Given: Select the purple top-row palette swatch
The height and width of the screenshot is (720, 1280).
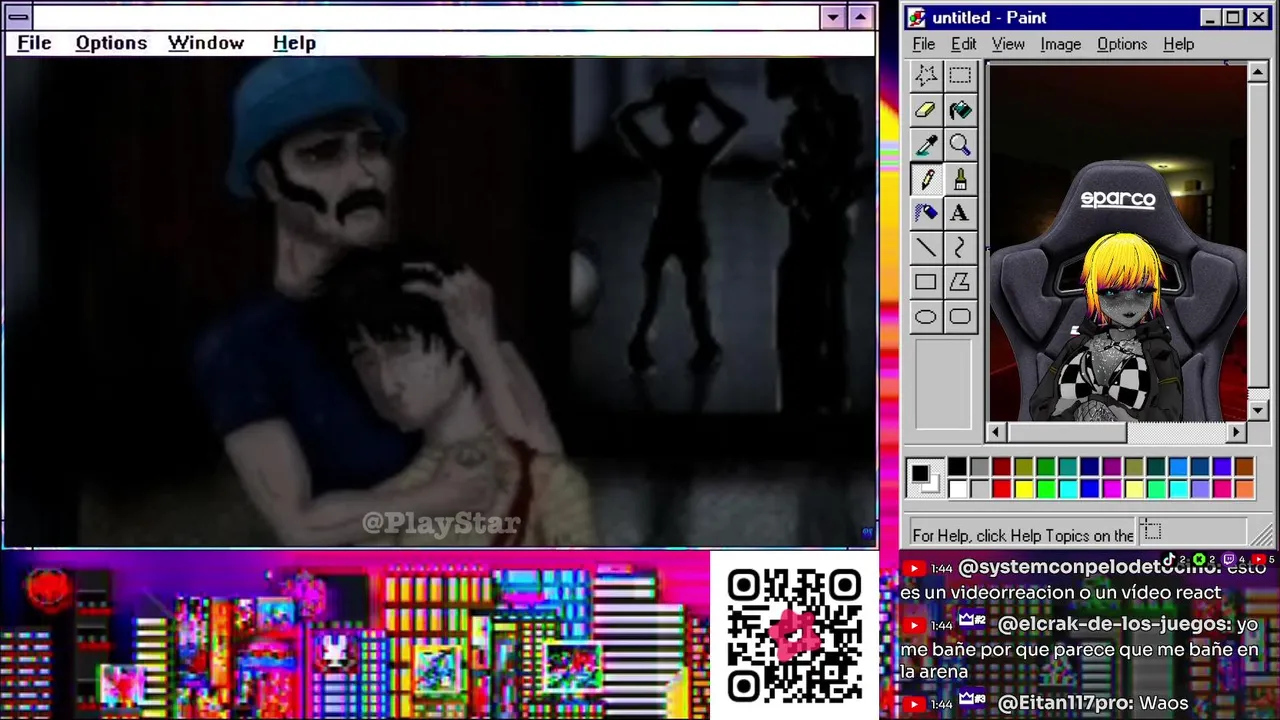Looking at the screenshot, I should pos(1111,467).
